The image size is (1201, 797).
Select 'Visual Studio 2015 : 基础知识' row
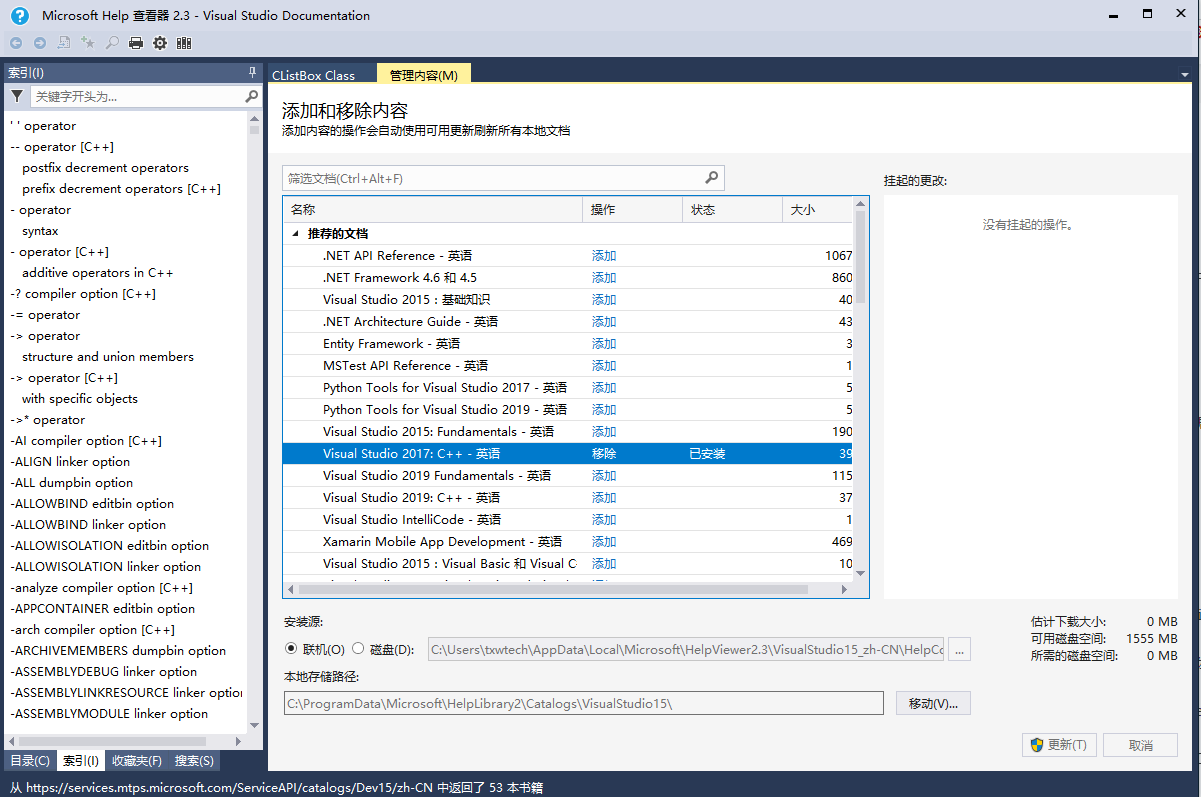coord(568,300)
